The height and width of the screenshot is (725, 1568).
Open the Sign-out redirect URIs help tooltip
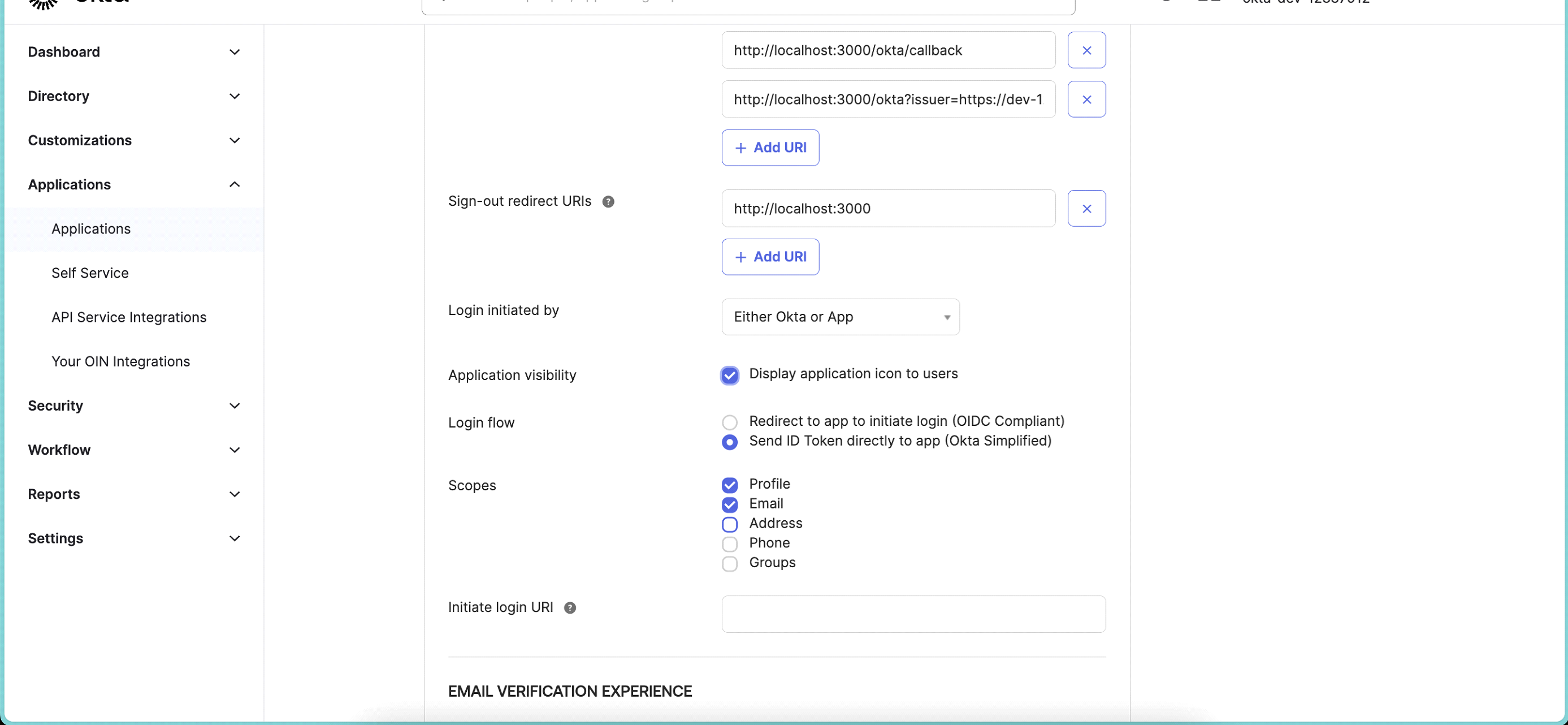(609, 201)
